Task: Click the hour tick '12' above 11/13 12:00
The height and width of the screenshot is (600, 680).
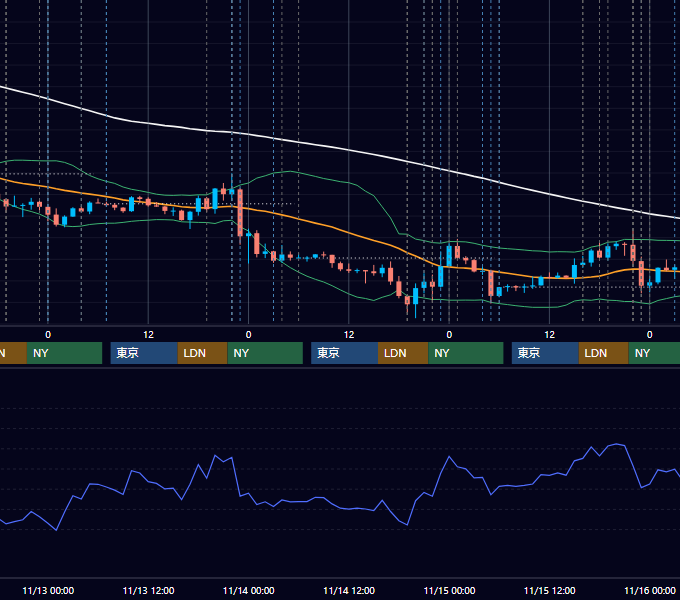Action: click(148, 335)
